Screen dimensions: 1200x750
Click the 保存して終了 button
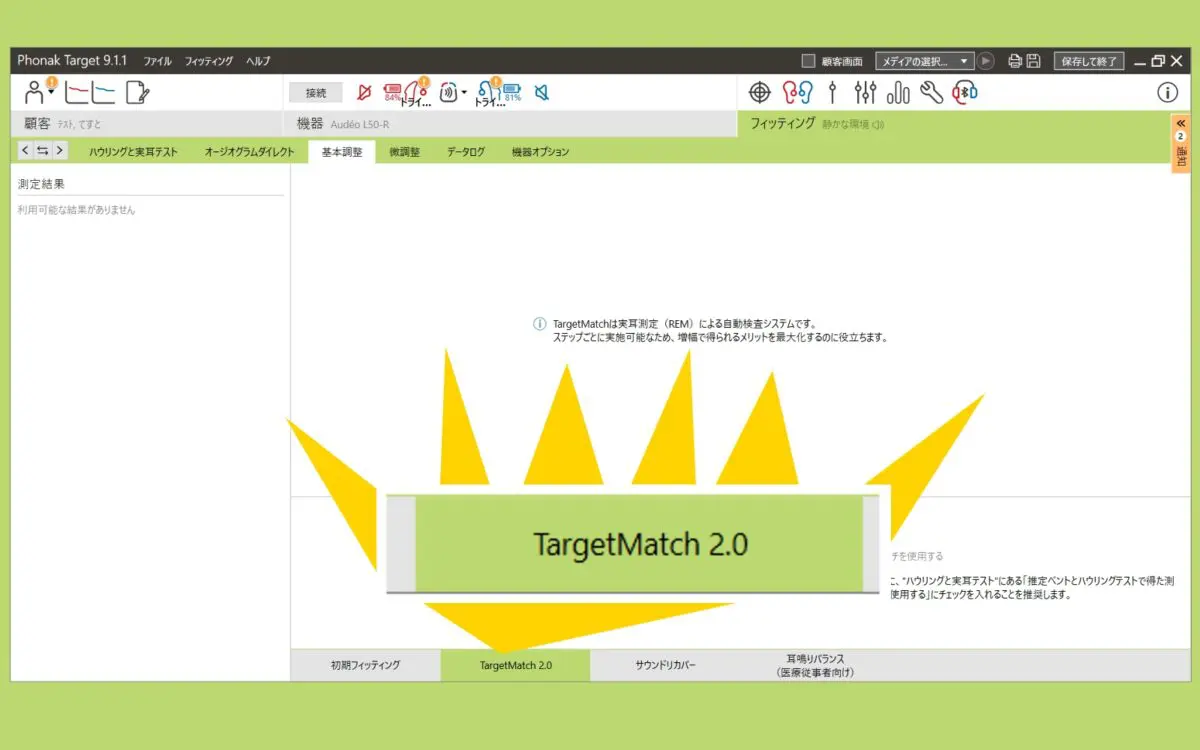tap(1088, 61)
